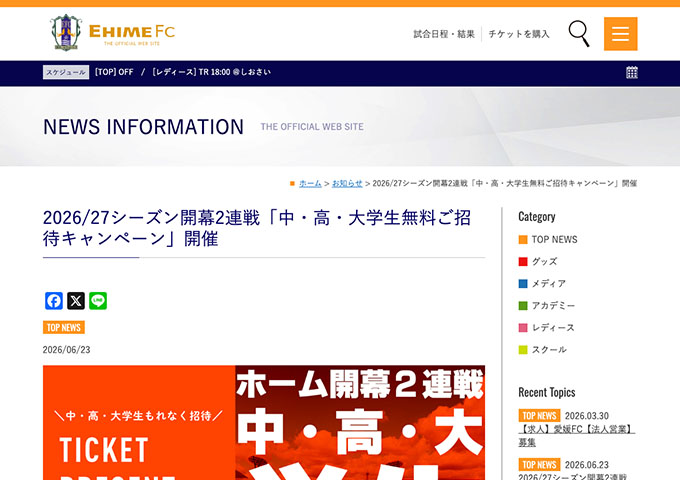Select メディア category in sidebar
Viewport: 680px width, 480px height.
click(x=549, y=284)
